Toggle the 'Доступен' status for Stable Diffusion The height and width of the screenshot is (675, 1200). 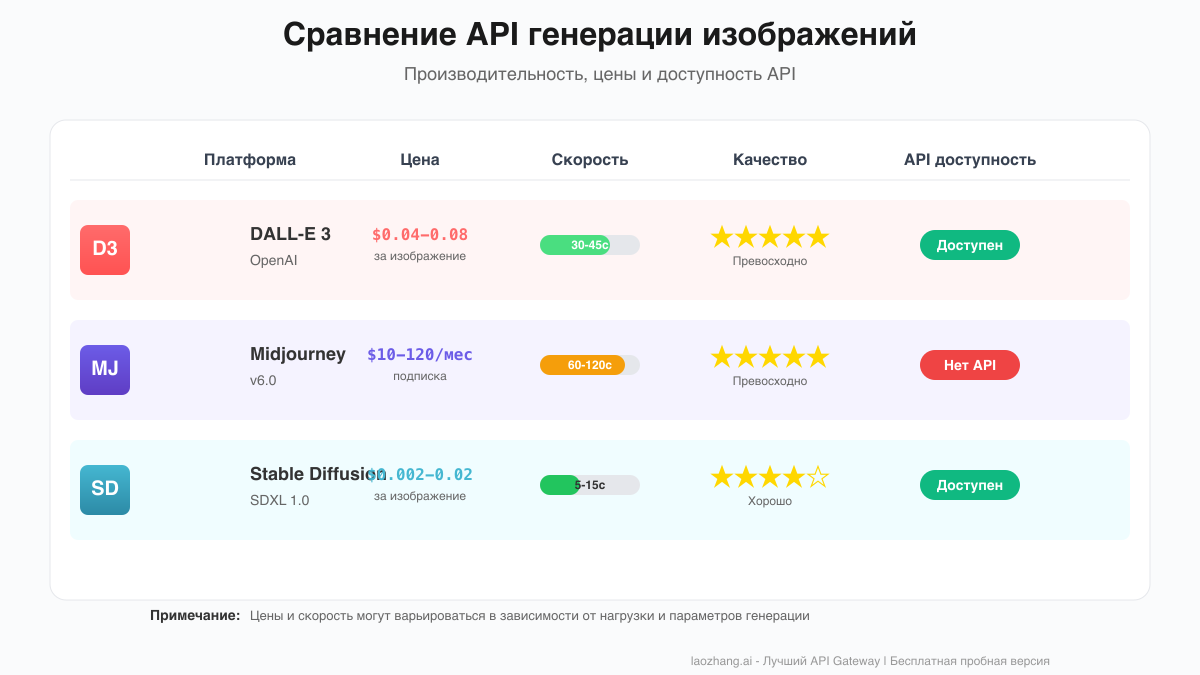970,484
